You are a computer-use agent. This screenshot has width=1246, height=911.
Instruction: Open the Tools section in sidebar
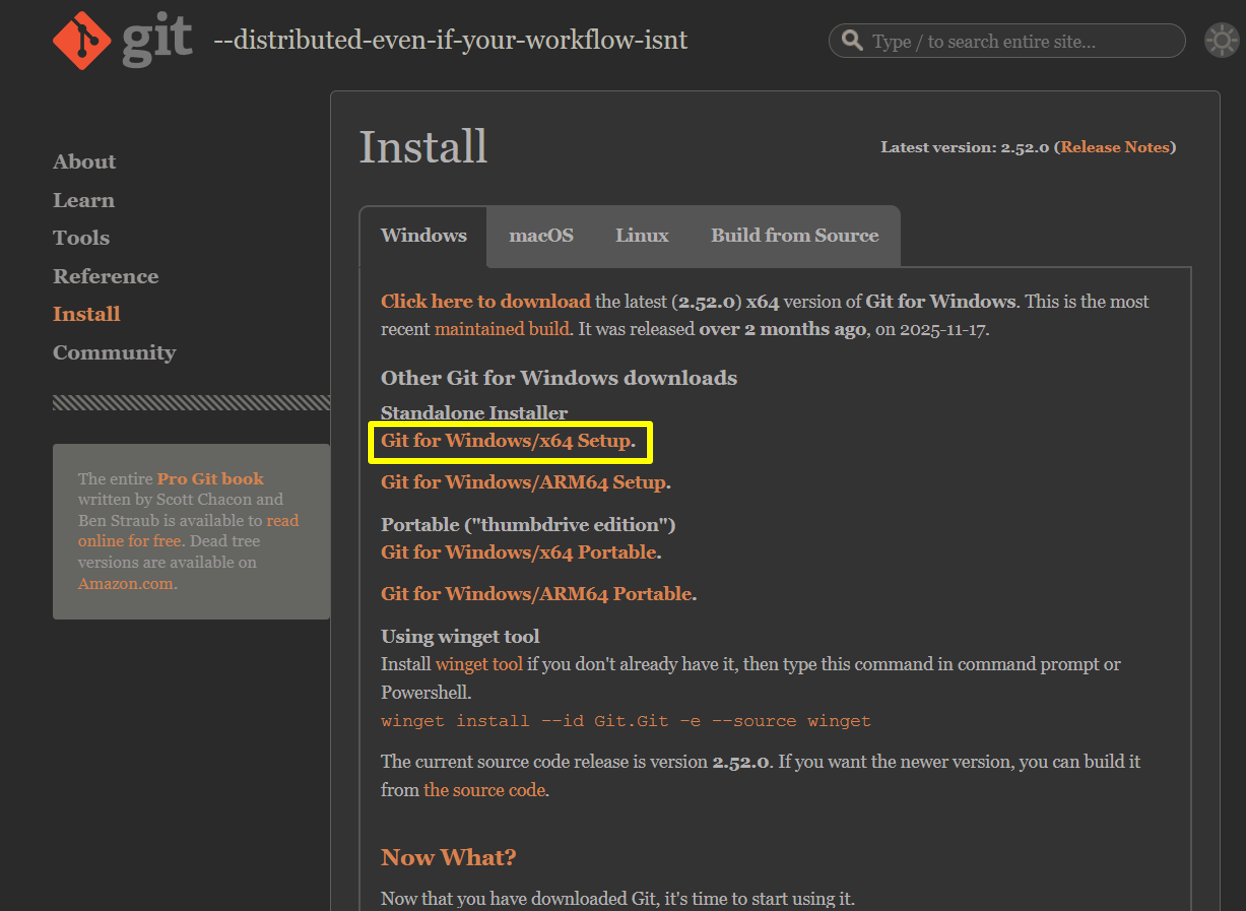tap(81, 238)
